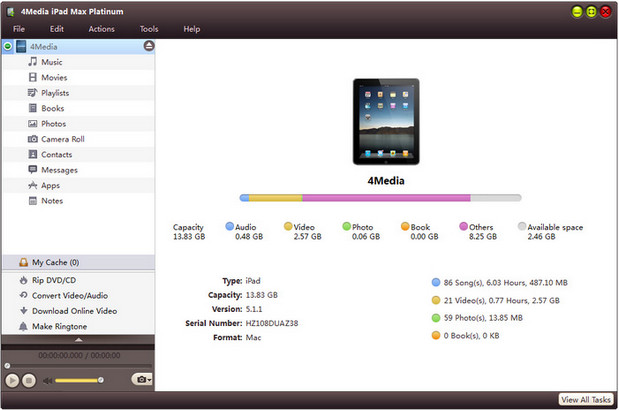Open the Actions menu

click(x=101, y=29)
